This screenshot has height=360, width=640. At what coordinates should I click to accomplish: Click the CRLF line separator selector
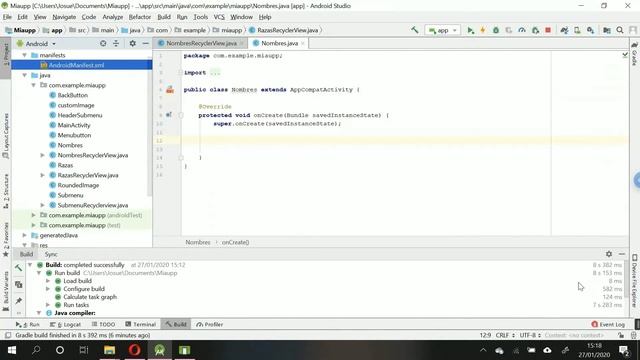(x=504, y=335)
